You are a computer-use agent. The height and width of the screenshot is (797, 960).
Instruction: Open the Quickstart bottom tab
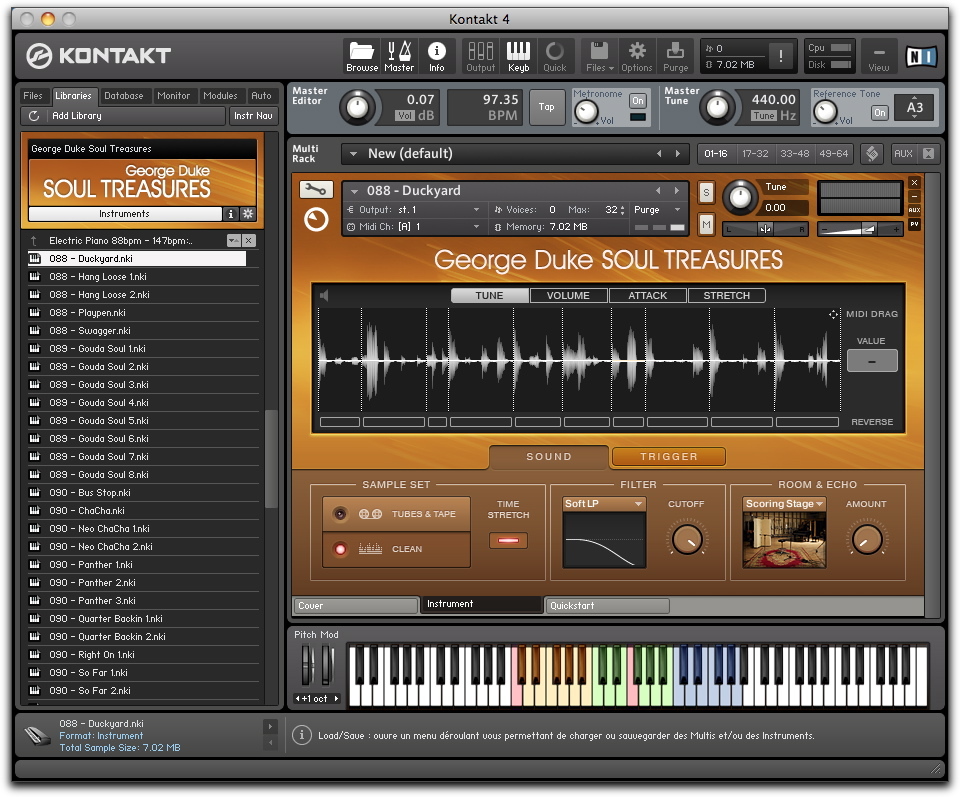606,605
